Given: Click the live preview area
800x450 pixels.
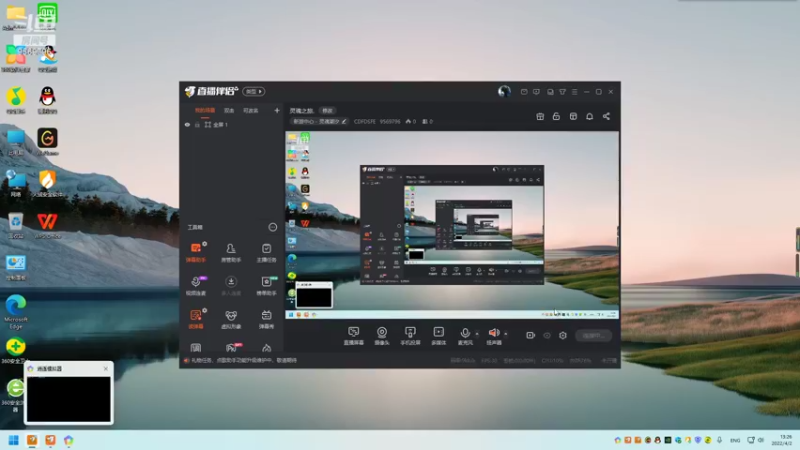Looking at the screenshot, I should coord(452,225).
